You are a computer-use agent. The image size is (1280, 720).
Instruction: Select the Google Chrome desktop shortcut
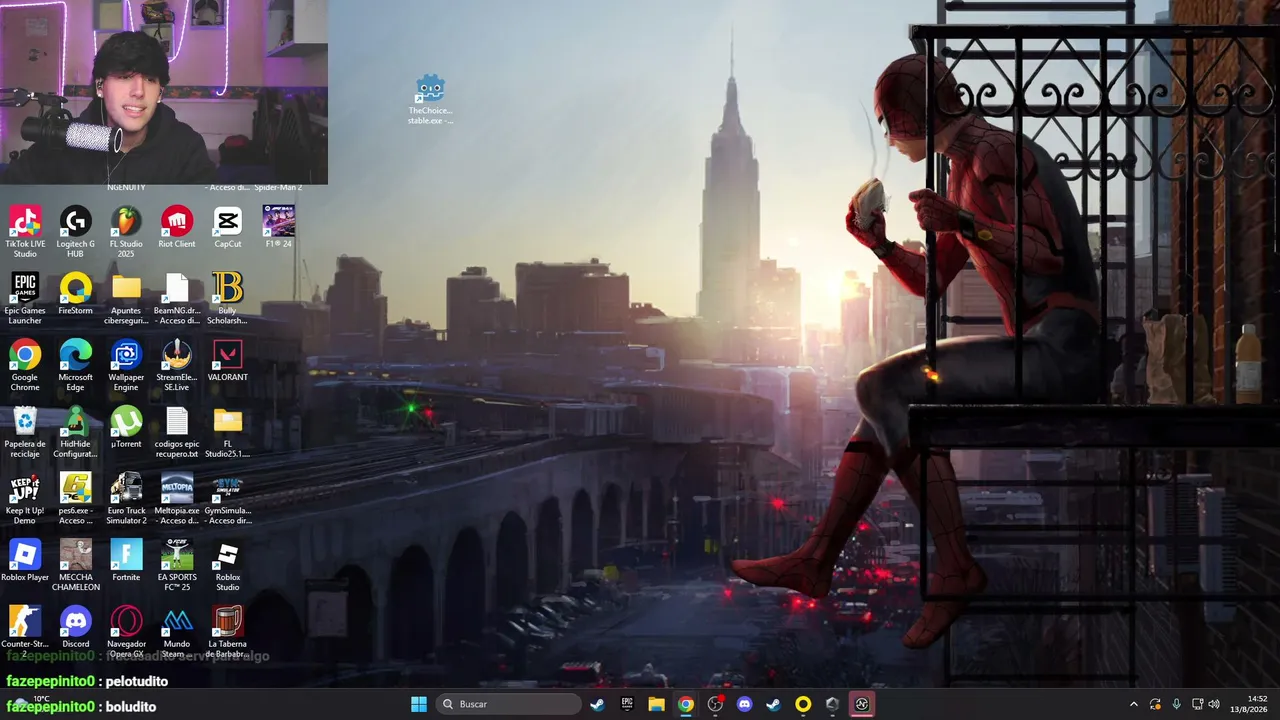[25, 365]
